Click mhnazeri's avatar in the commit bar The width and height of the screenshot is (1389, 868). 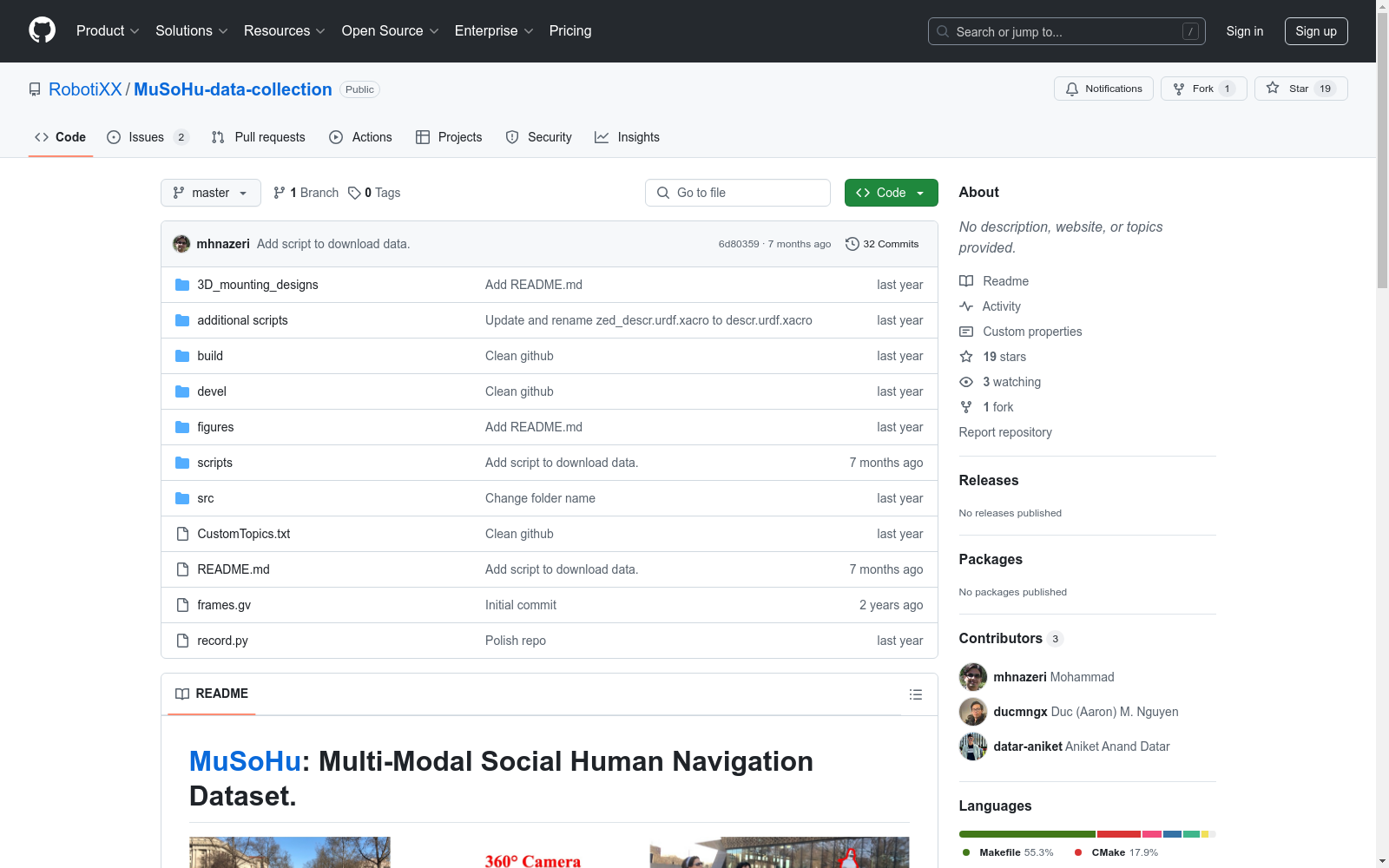click(181, 244)
